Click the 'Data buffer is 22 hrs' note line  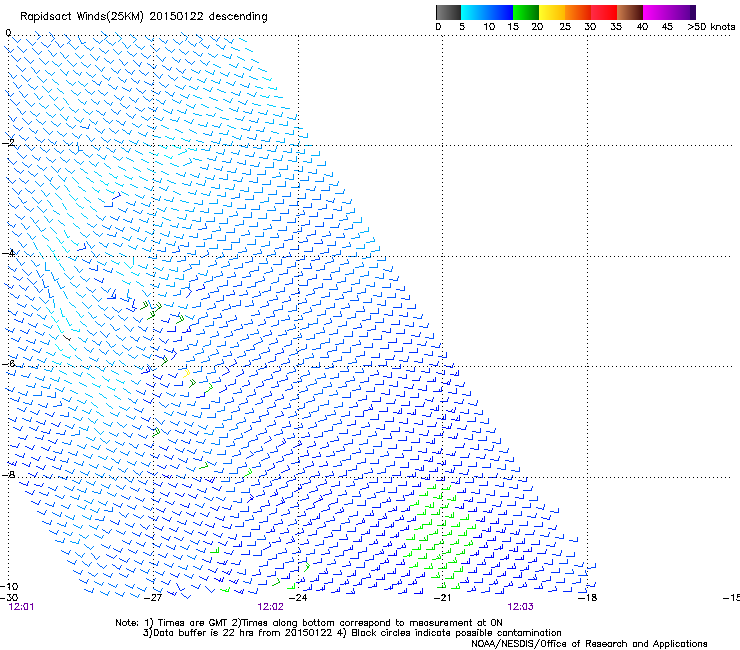click(x=352, y=633)
